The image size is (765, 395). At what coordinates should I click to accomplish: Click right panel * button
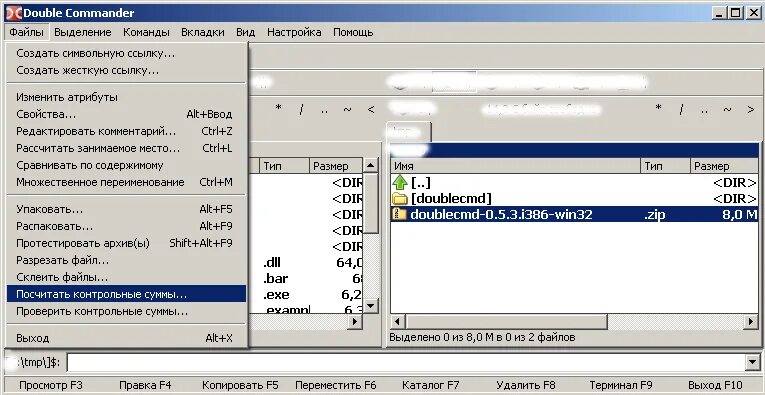click(658, 108)
